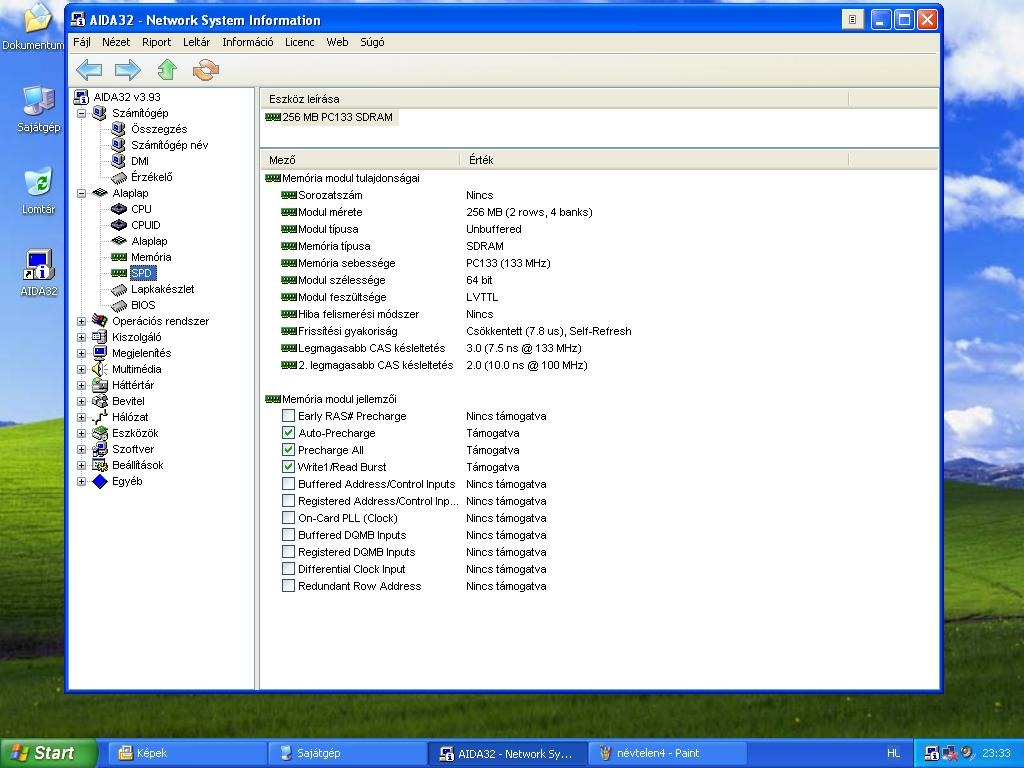Click the Start button
Screen dimensions: 1024x768
click(47, 753)
